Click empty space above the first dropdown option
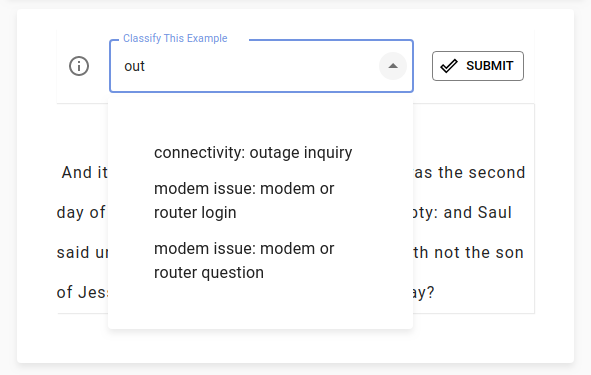Image resolution: width=591 pixels, height=375 pixels. pyautogui.click(x=260, y=115)
